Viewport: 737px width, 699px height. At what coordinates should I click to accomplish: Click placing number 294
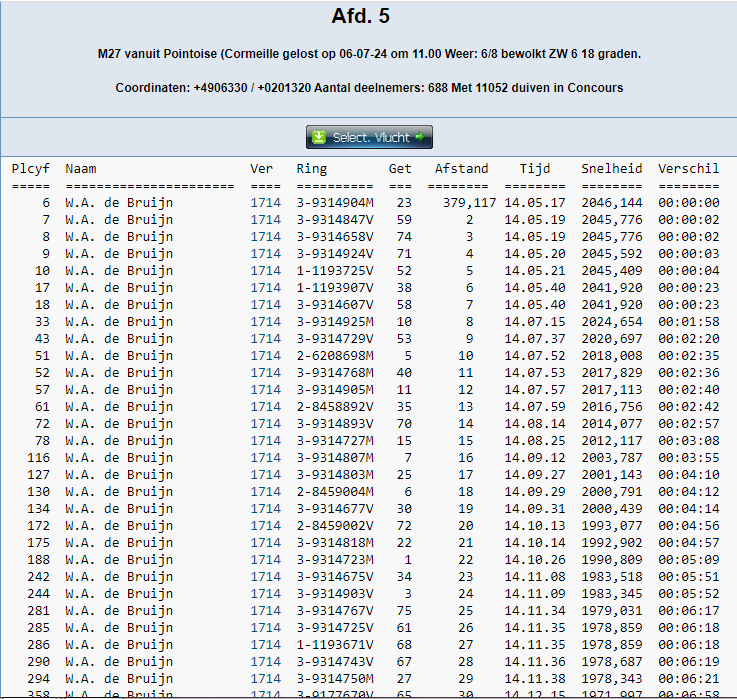39,678
